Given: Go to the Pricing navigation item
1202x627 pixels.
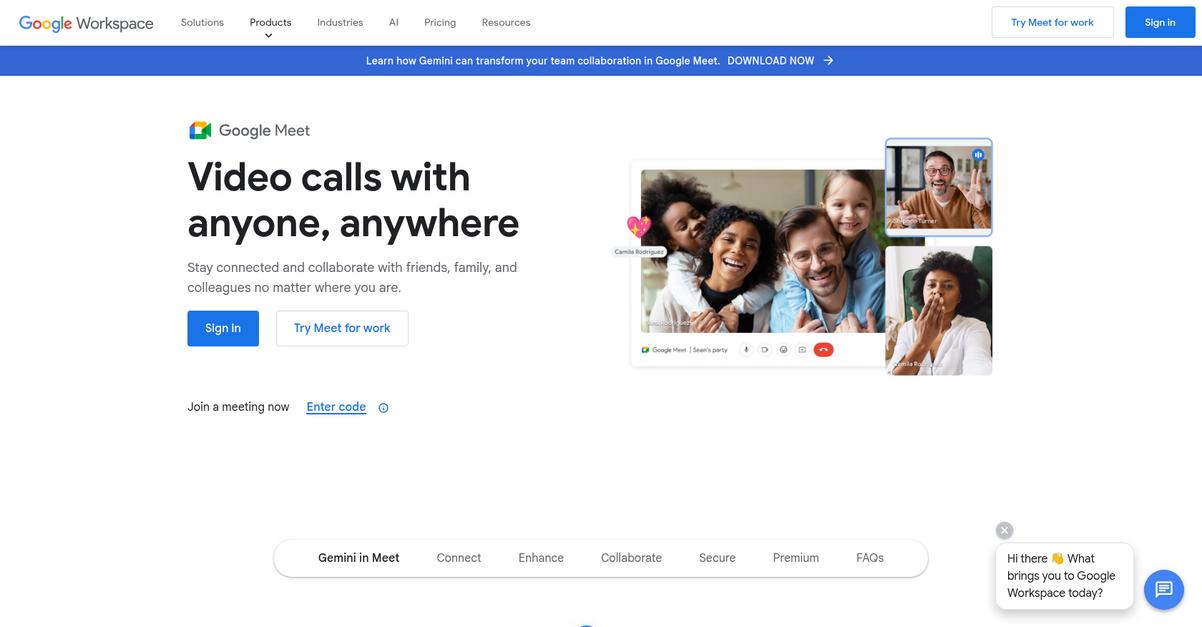Looking at the screenshot, I should click(x=440, y=22).
